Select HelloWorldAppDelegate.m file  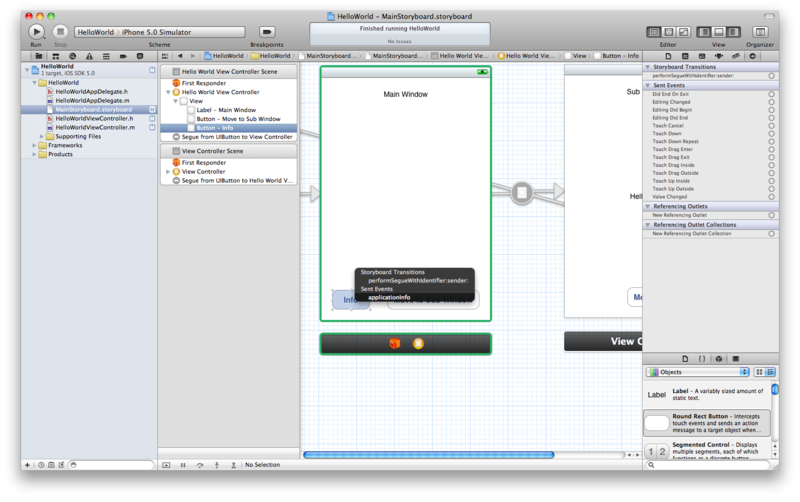tap(92, 101)
